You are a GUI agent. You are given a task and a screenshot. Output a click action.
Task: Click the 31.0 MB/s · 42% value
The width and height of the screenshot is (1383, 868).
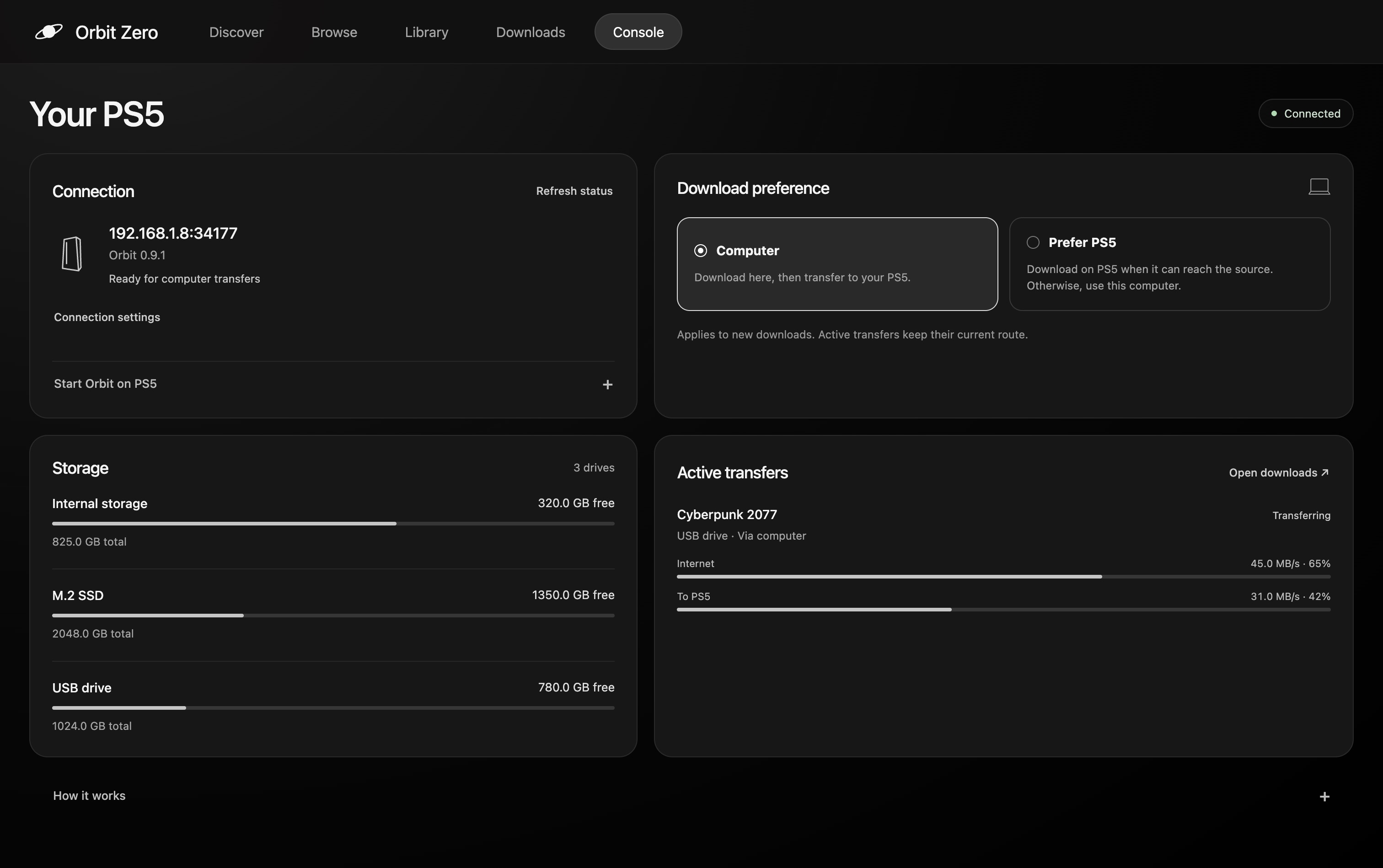(x=1290, y=597)
